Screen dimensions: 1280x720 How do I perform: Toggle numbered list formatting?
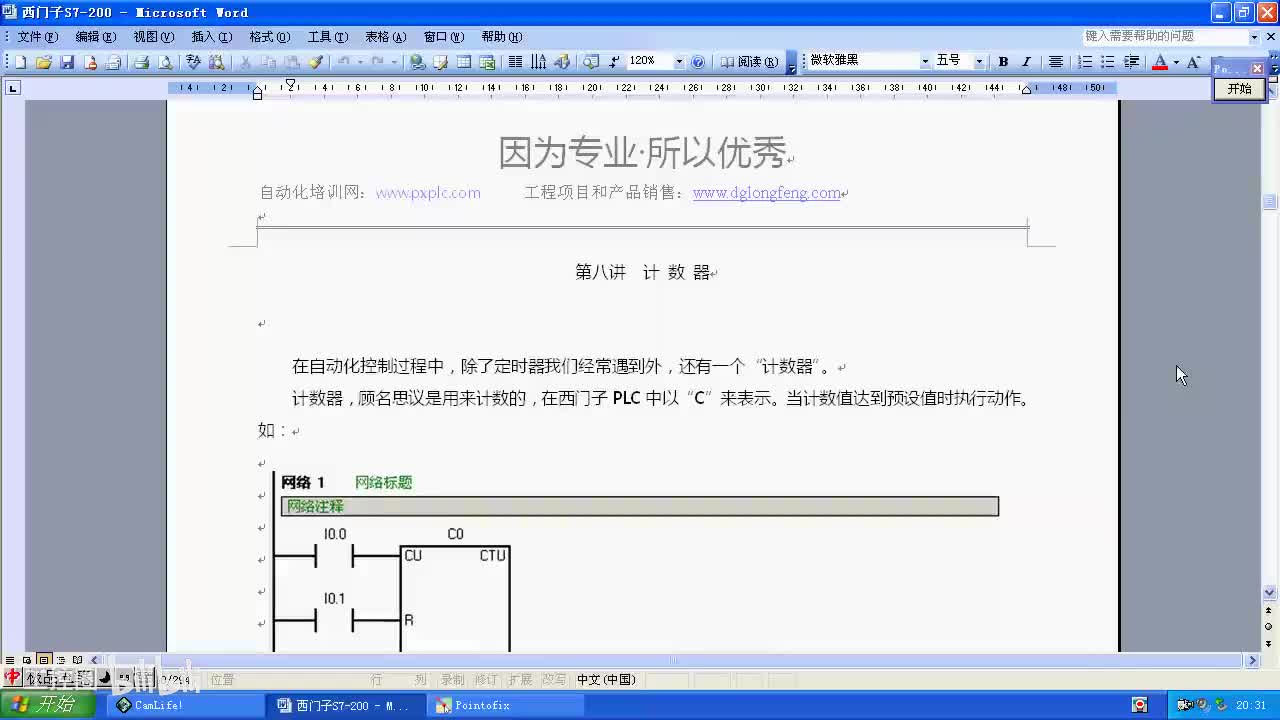pyautogui.click(x=1085, y=62)
